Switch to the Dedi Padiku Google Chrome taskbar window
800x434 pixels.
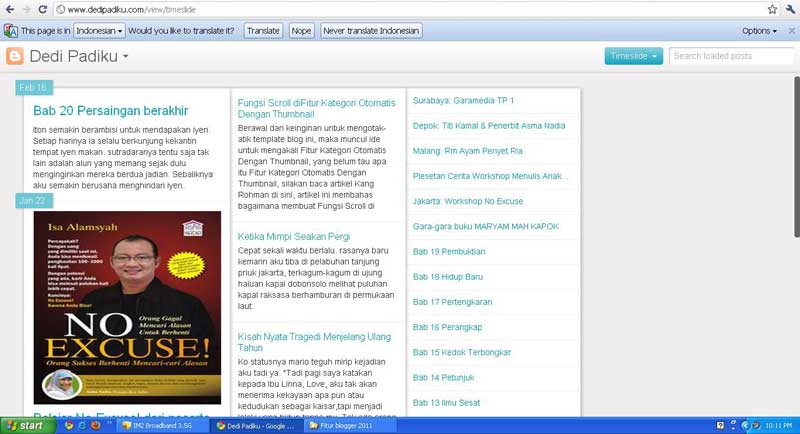coord(258,425)
